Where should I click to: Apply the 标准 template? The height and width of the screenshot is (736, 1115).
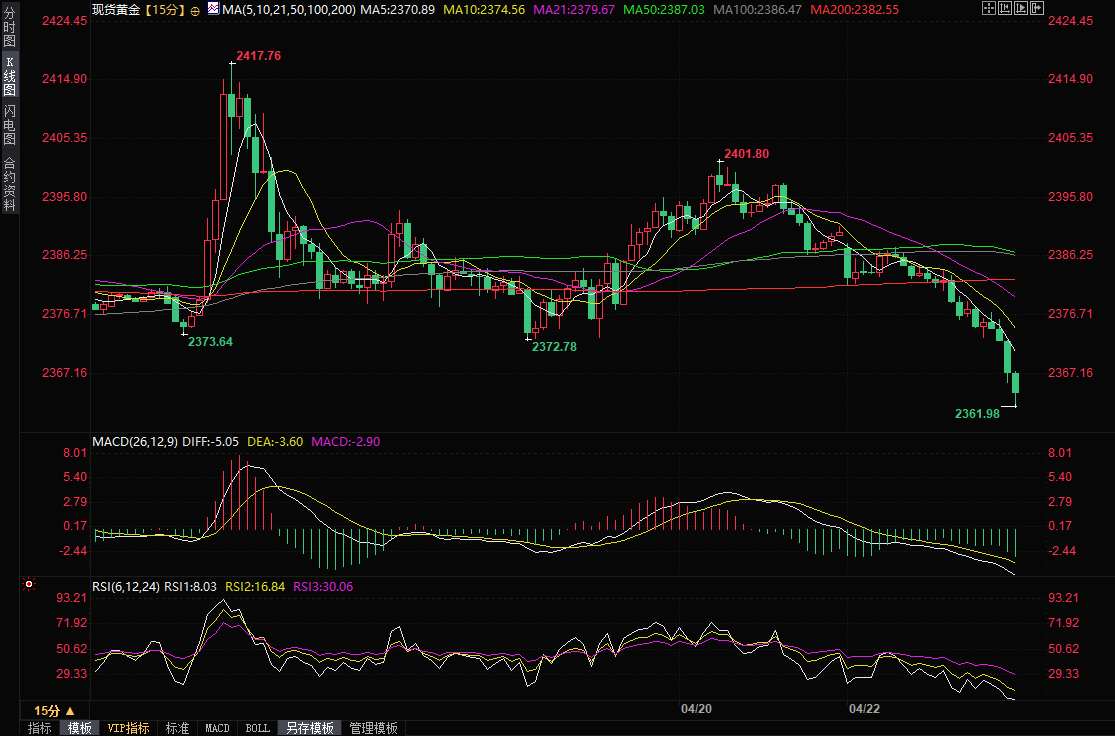177,728
